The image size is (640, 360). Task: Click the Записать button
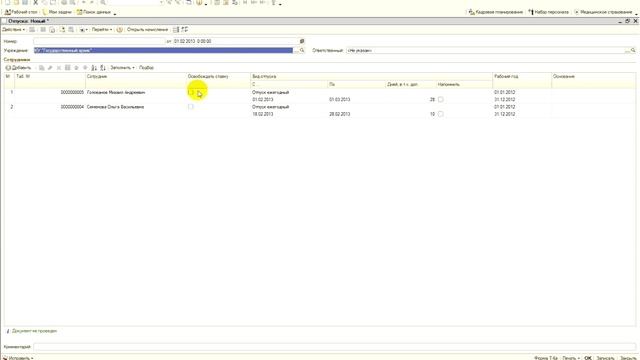coord(605,358)
